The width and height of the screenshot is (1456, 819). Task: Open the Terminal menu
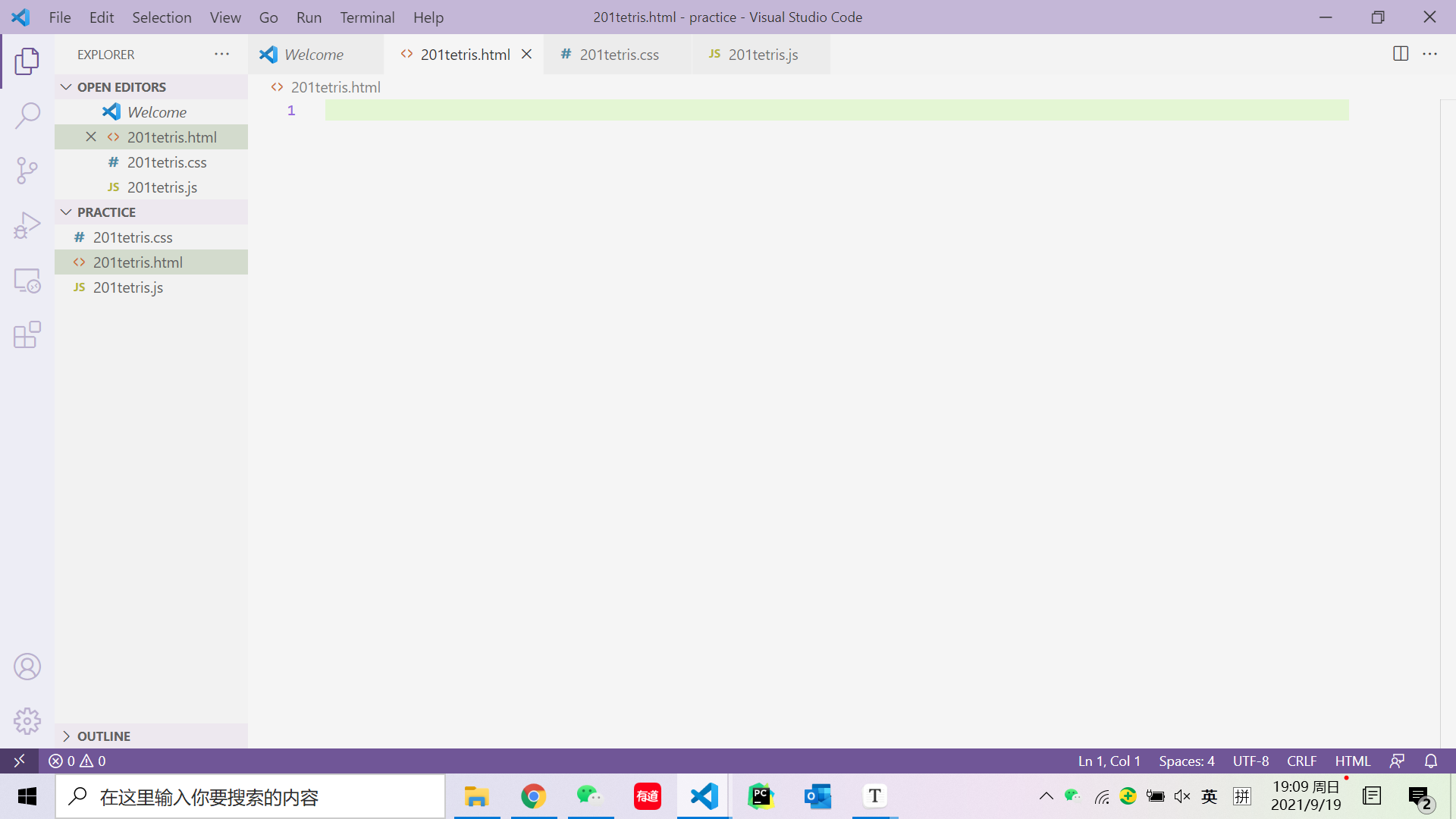367,17
